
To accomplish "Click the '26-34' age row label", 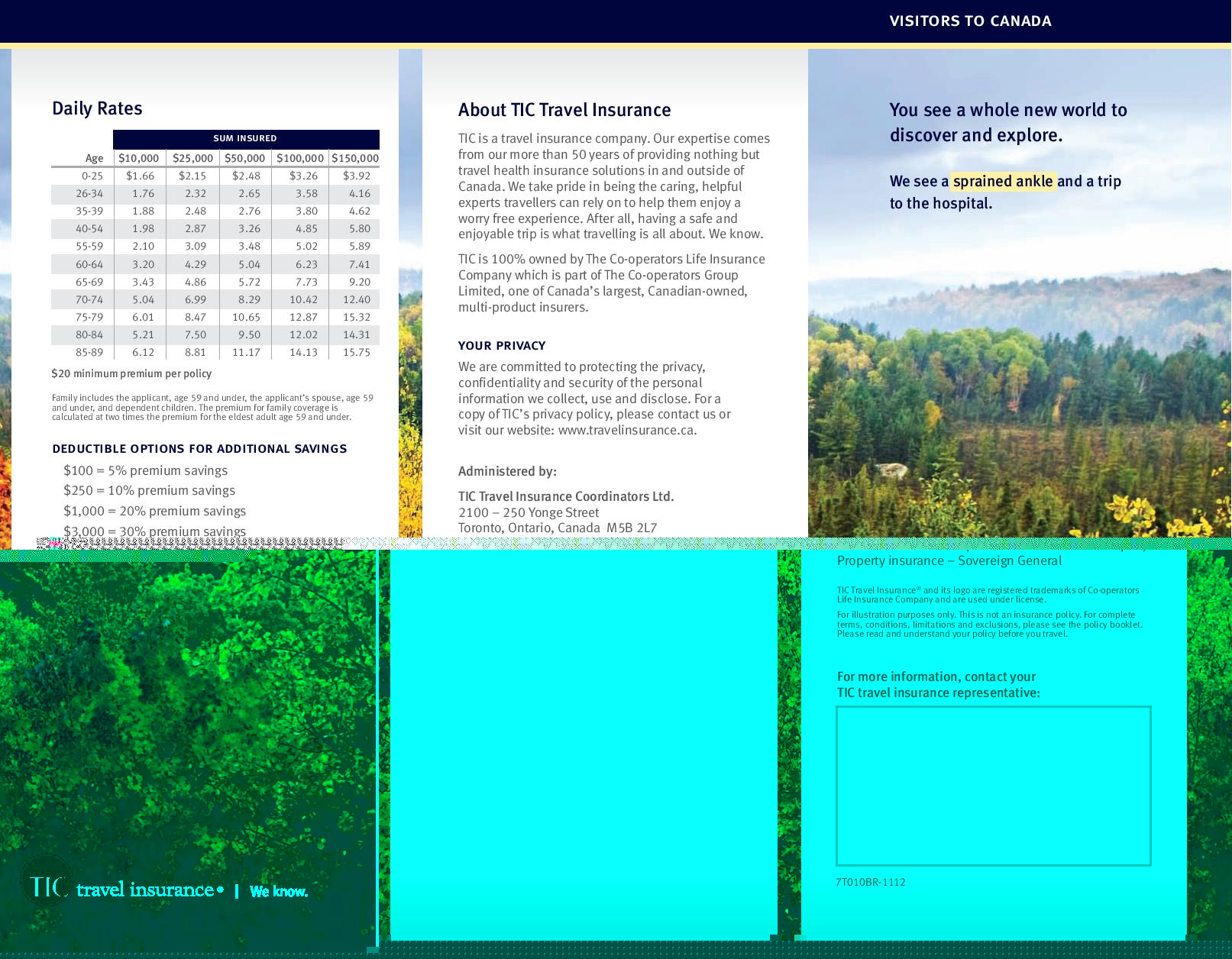I will 89,194.
